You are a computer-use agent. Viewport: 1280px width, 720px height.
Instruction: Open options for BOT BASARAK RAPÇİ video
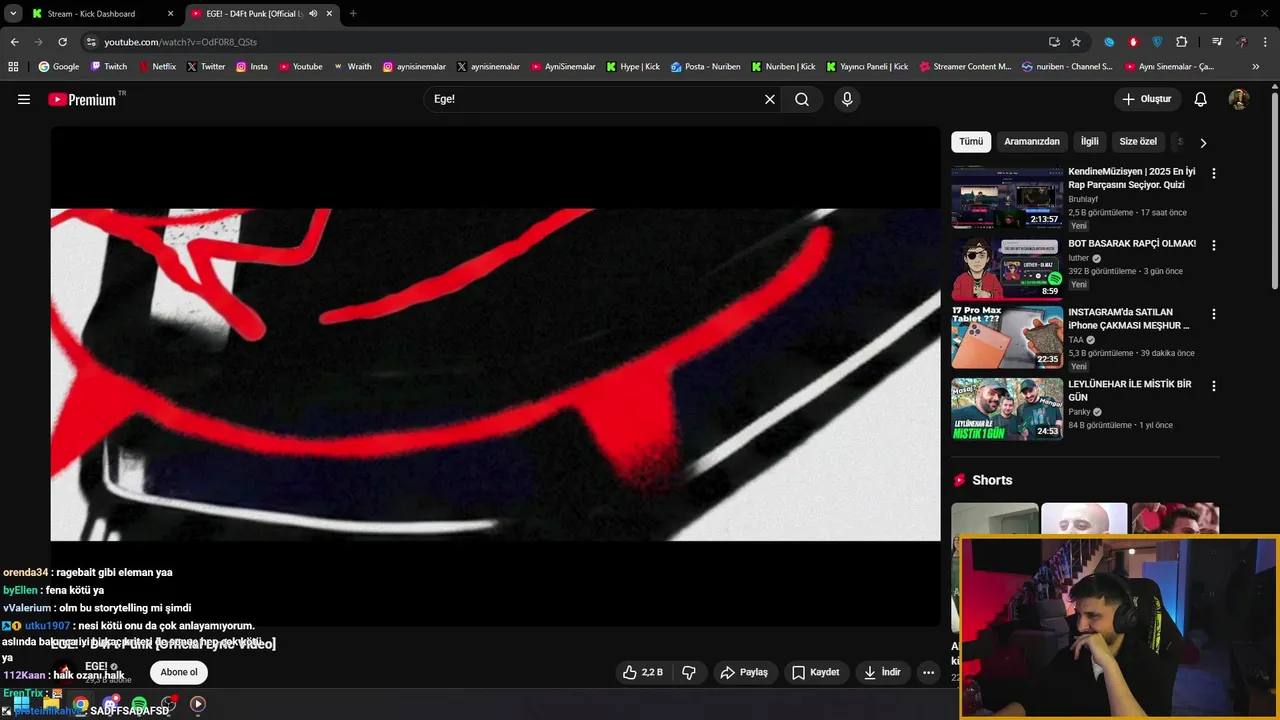pyautogui.click(x=1214, y=246)
